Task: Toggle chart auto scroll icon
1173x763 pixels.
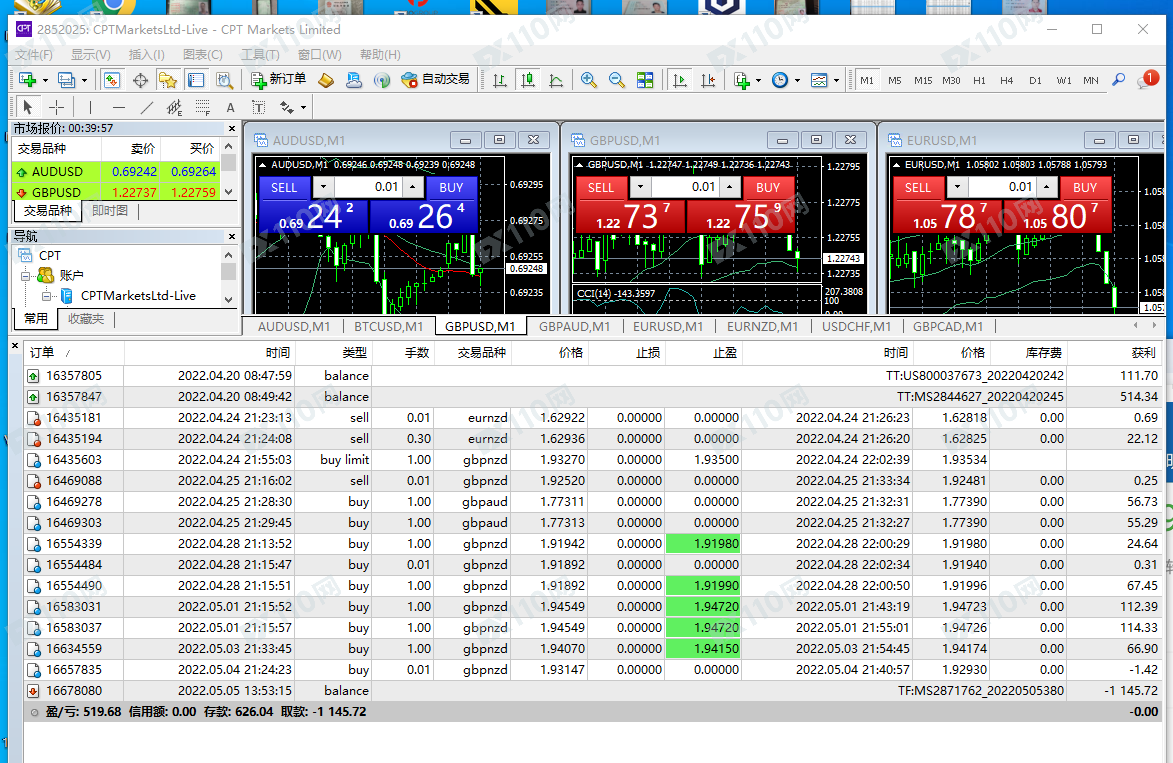Action: tap(680, 80)
